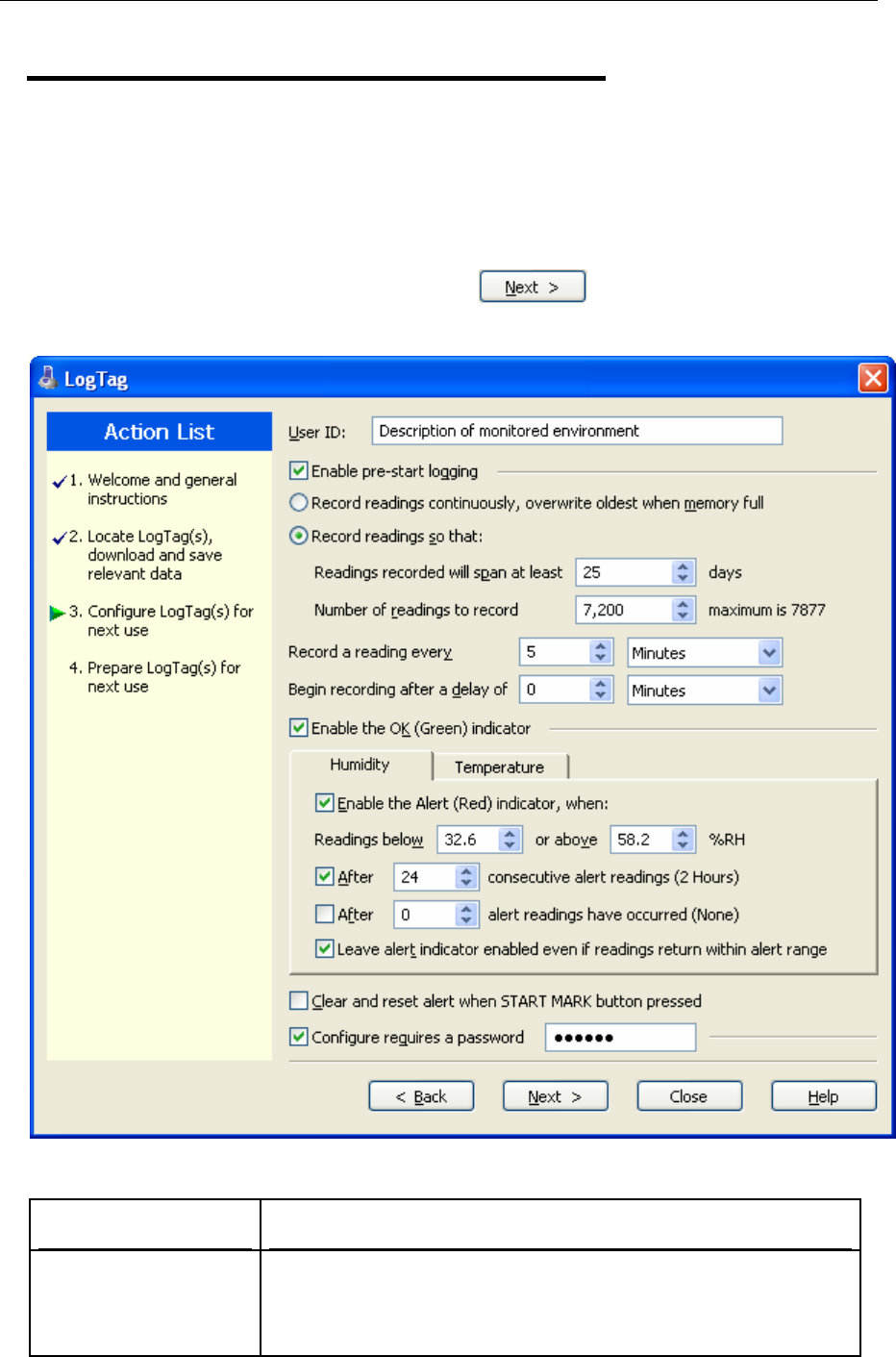Toggle Enable the OK (Green) indicator
896x1357 pixels.
tap(299, 727)
